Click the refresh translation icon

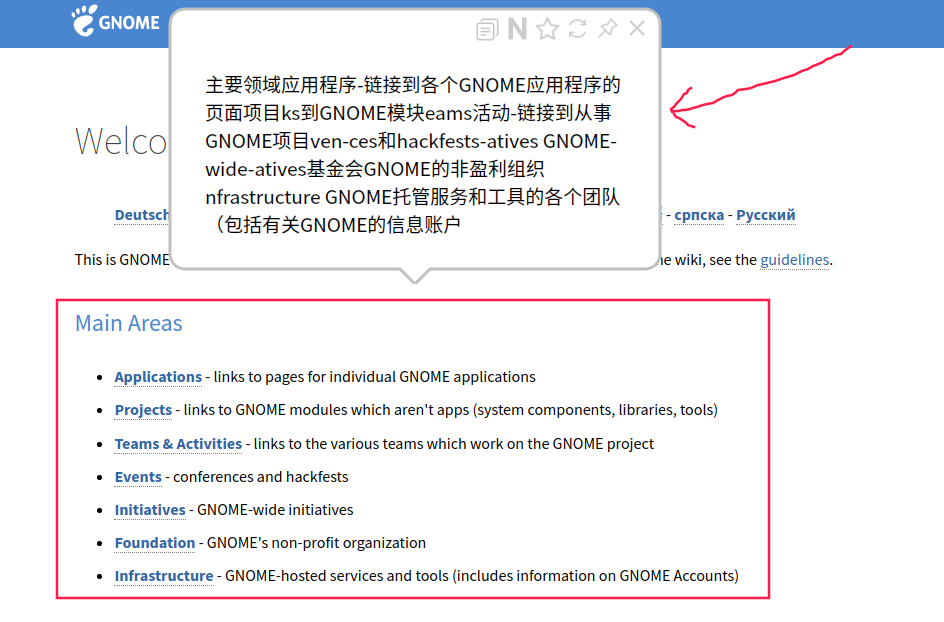[577, 29]
